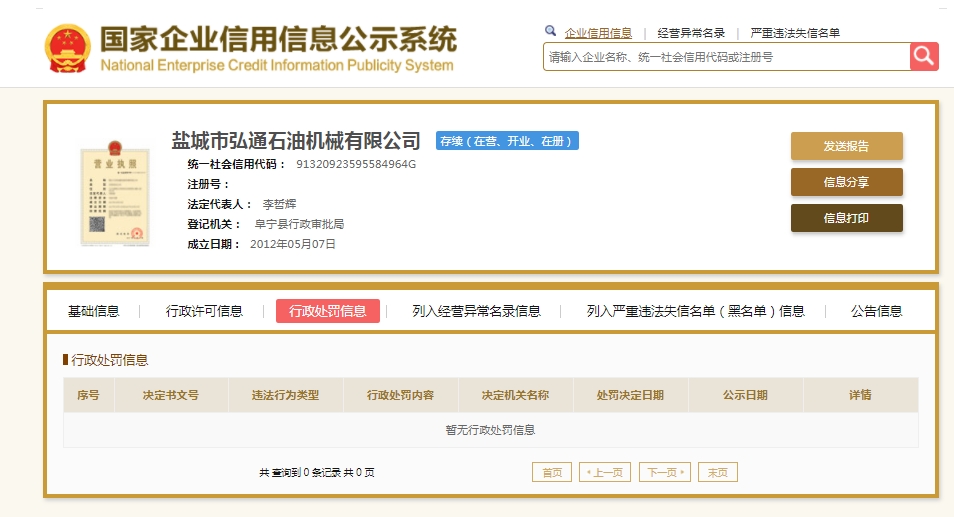Click the 处罚决定日期 column header
The height and width of the screenshot is (517, 954).
(630, 395)
